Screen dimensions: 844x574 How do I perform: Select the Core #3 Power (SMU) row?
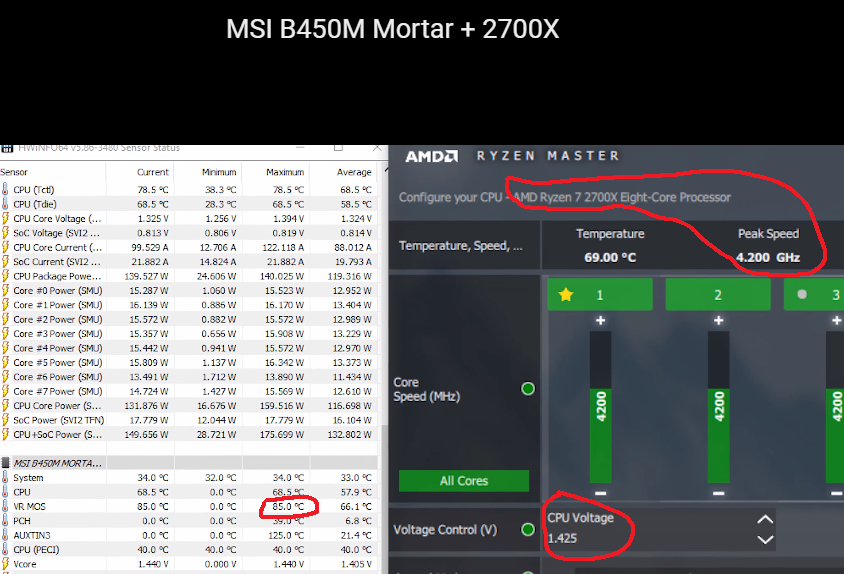[188, 334]
